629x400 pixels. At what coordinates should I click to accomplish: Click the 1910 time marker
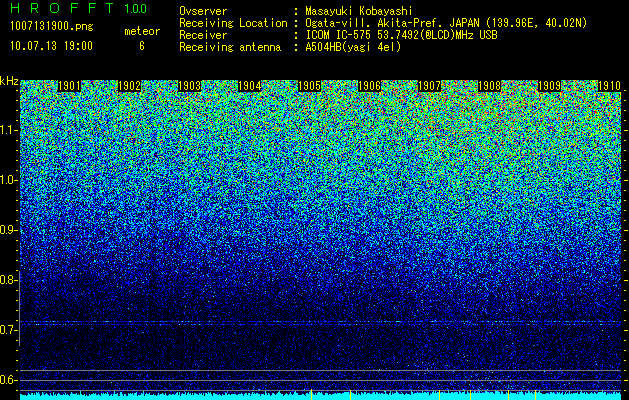click(x=609, y=86)
